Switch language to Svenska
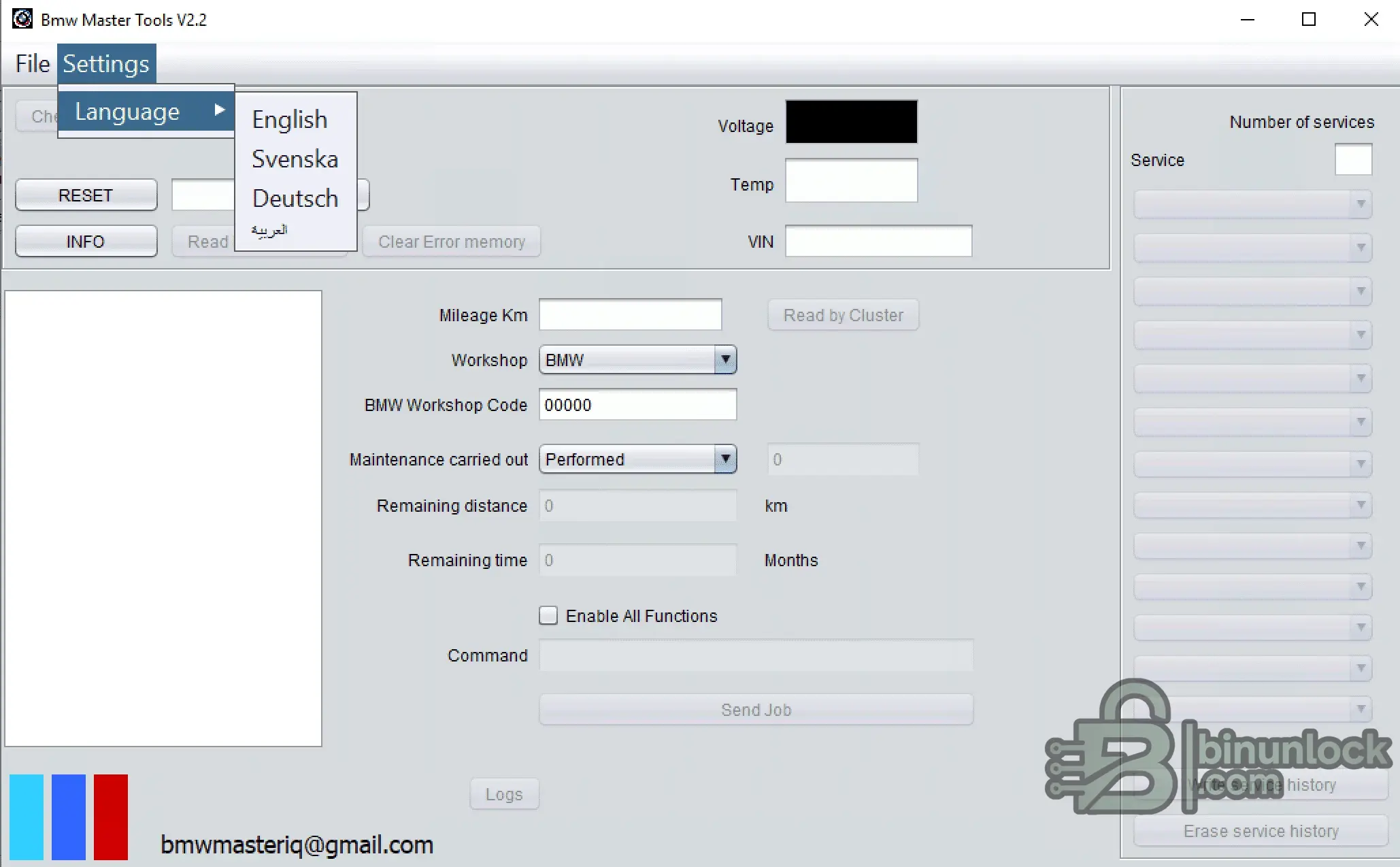 [x=295, y=159]
